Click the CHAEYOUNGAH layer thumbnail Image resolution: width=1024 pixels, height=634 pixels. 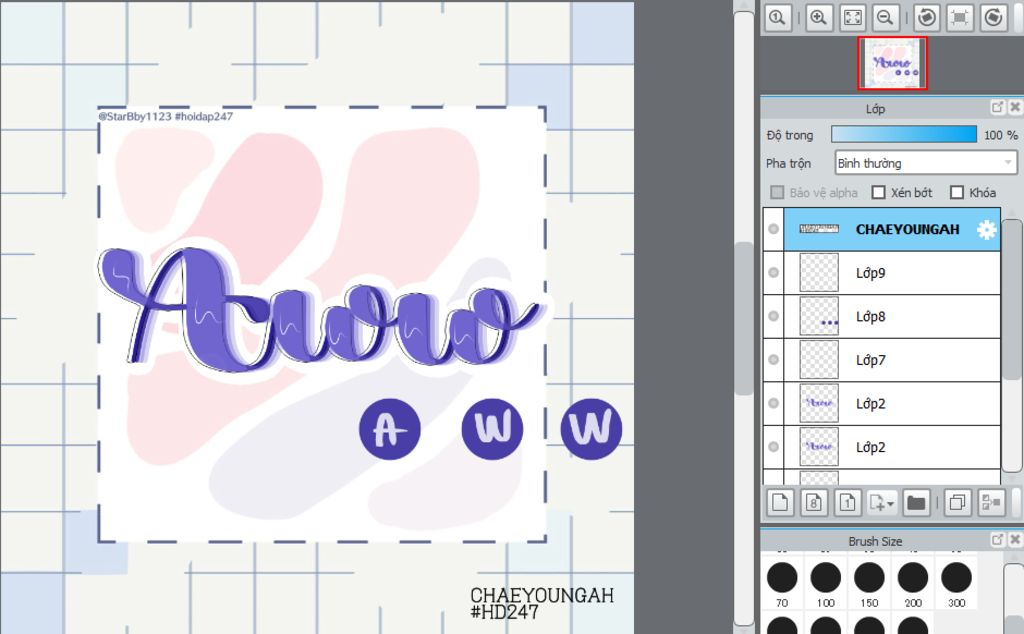click(819, 229)
